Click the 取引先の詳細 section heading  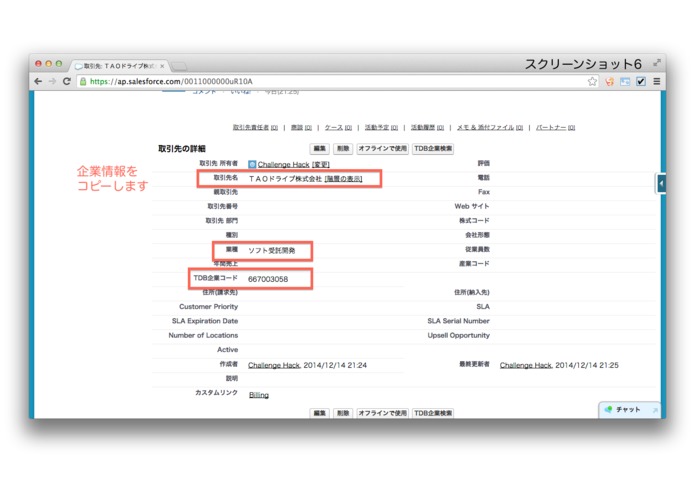[x=182, y=148]
